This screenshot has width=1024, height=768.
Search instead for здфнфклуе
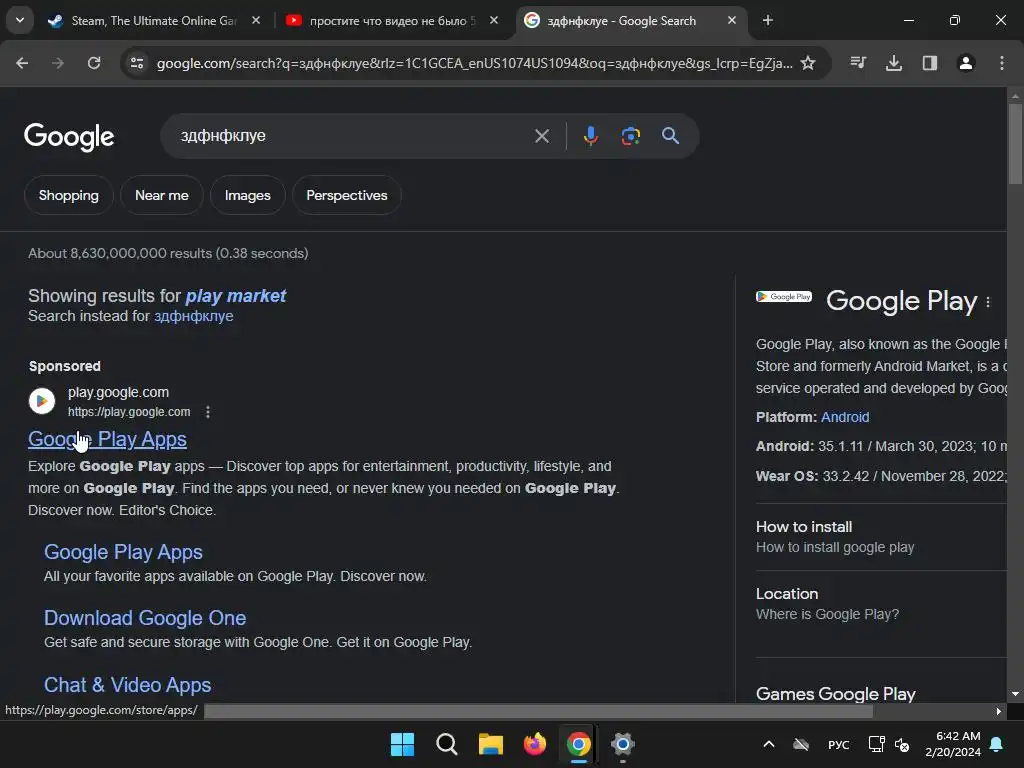[x=193, y=316]
